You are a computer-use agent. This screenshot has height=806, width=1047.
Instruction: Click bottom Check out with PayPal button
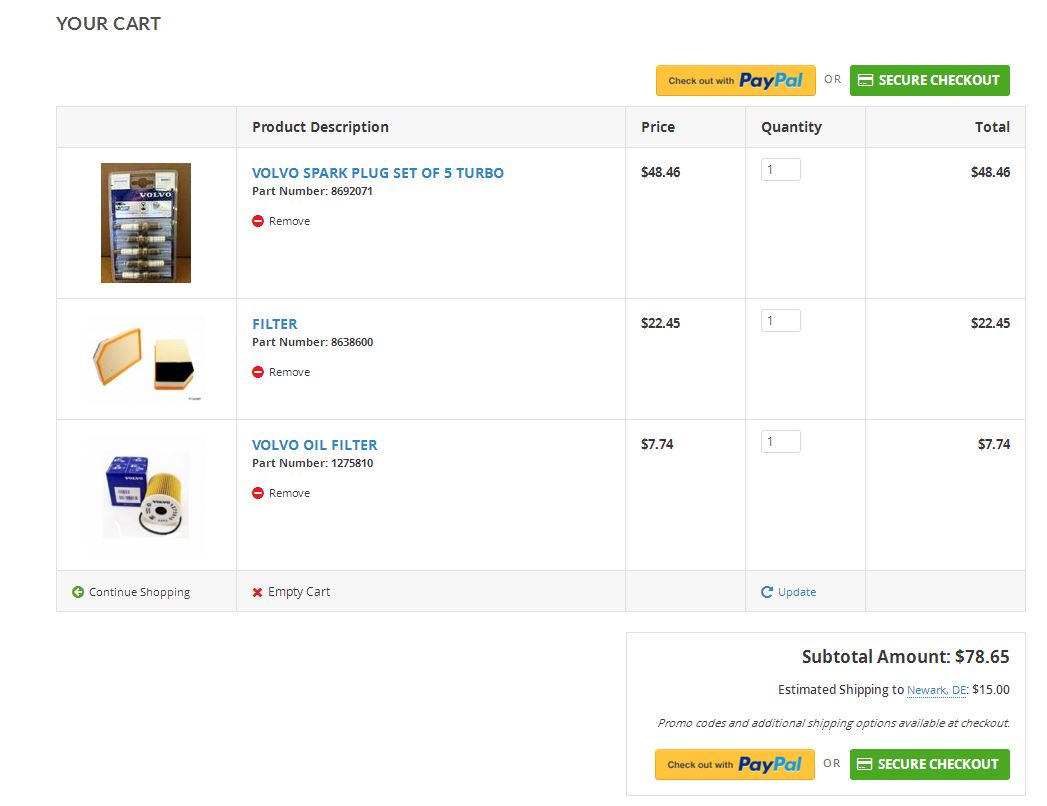[x=734, y=764]
